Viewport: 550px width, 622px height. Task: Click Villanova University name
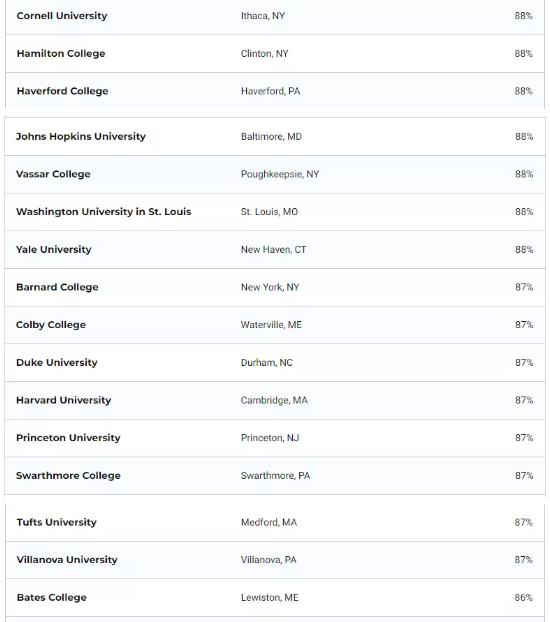click(67, 560)
